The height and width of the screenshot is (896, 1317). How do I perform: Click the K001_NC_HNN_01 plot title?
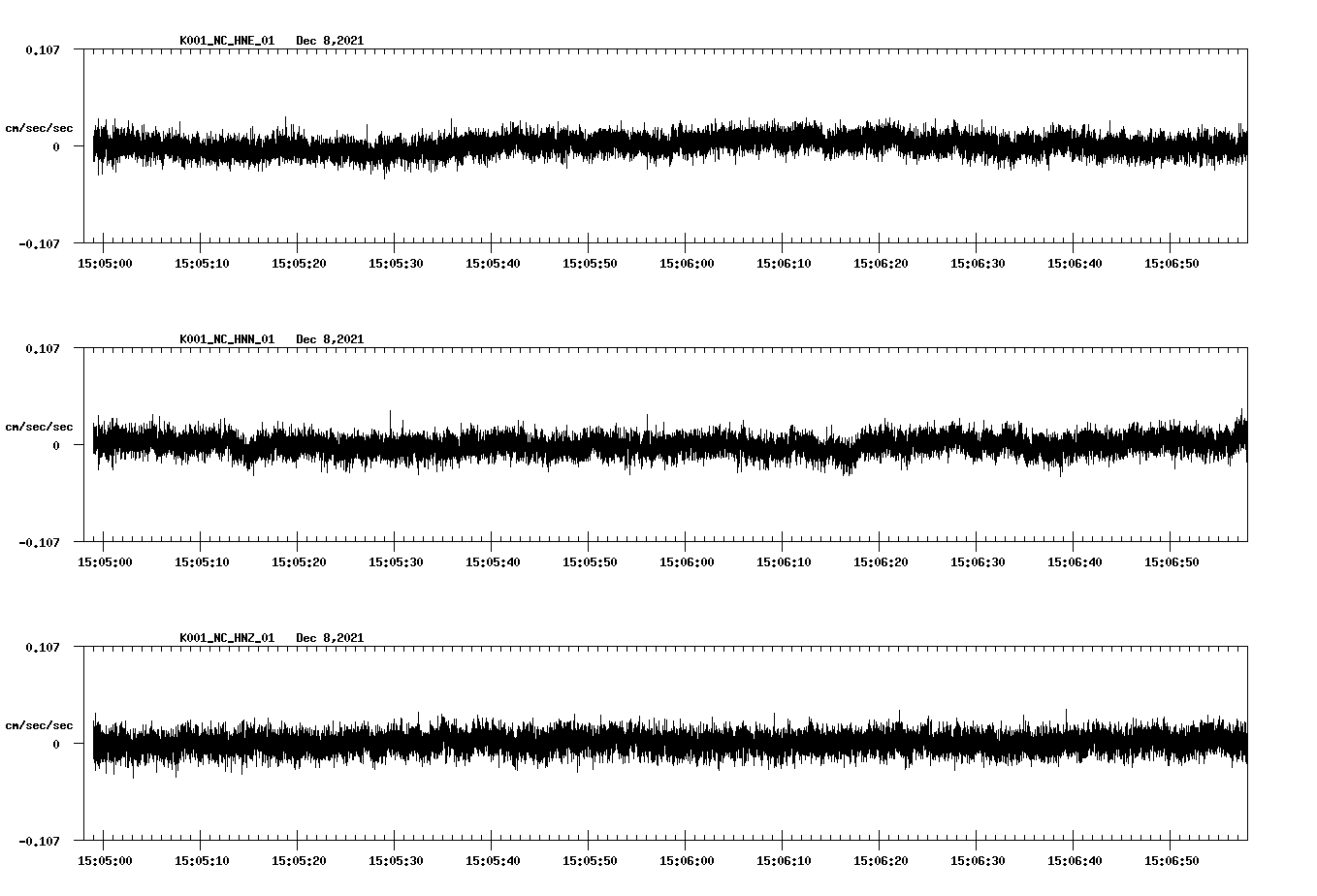(x=227, y=339)
